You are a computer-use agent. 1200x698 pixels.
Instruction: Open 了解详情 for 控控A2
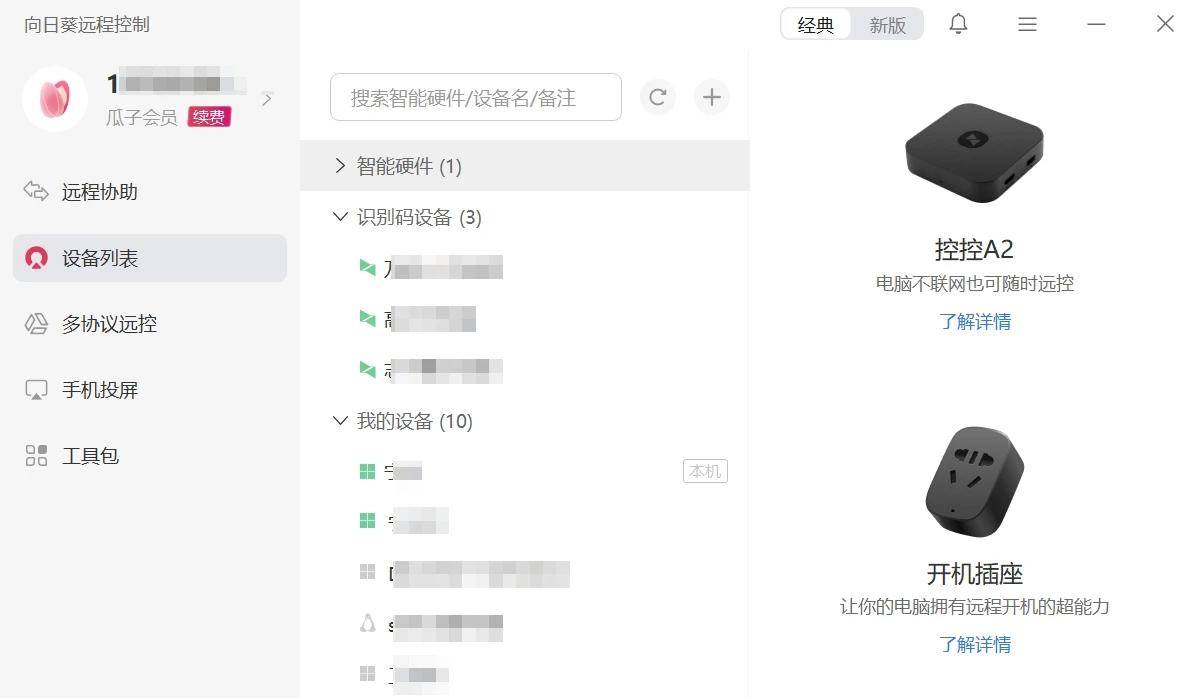click(x=975, y=321)
